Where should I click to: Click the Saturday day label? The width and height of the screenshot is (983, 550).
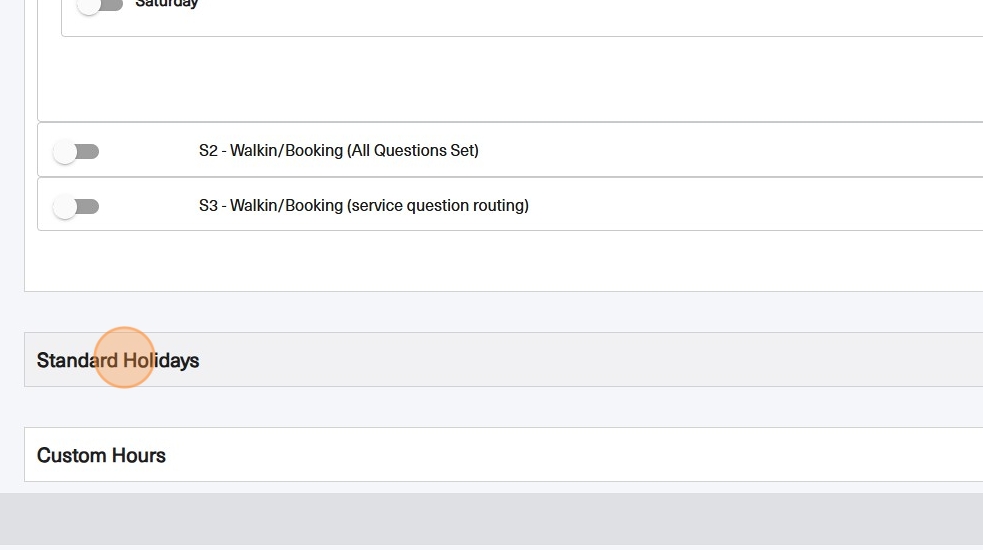coord(167,4)
